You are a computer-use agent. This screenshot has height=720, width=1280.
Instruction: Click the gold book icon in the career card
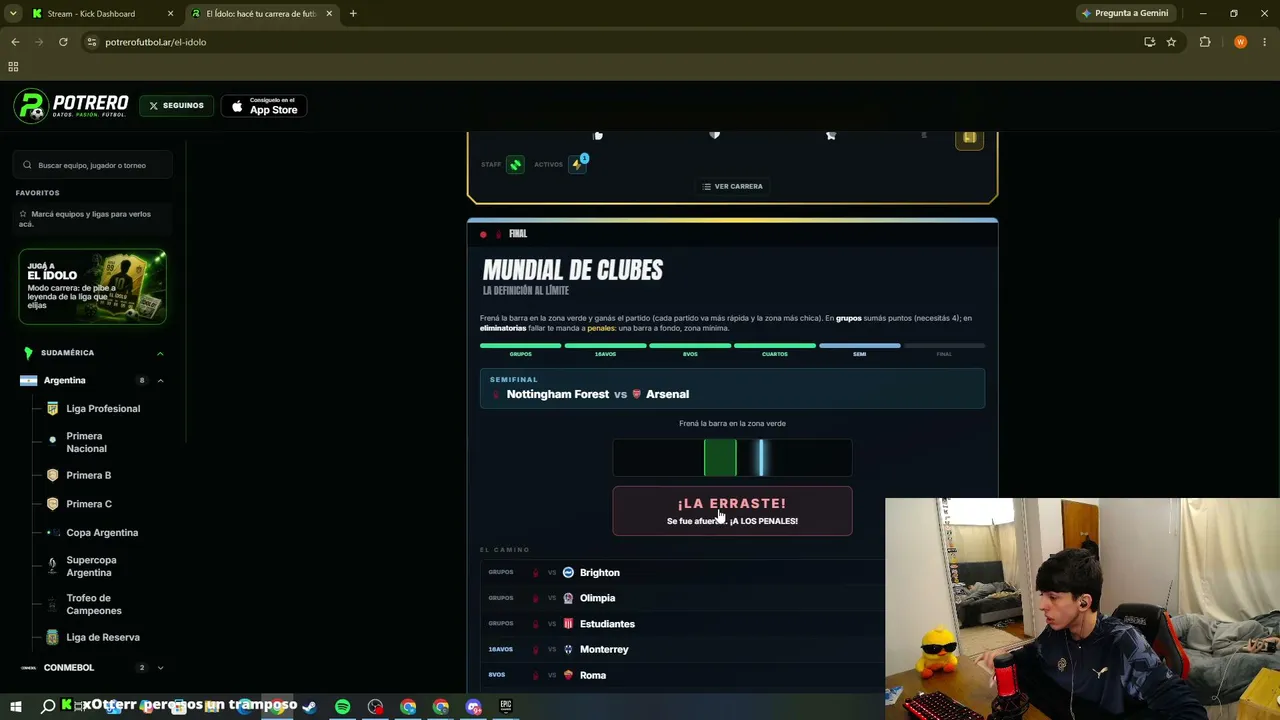[969, 139]
